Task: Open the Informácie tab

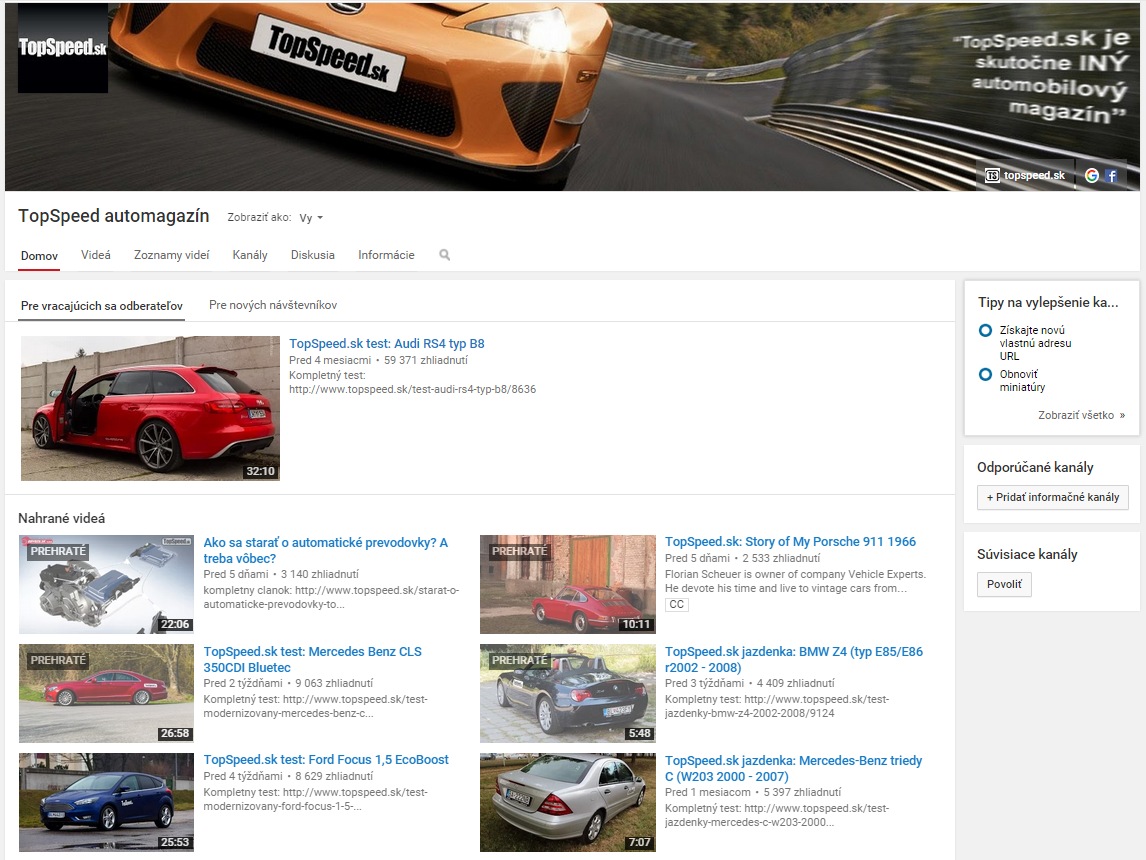Action: pyautogui.click(x=386, y=255)
